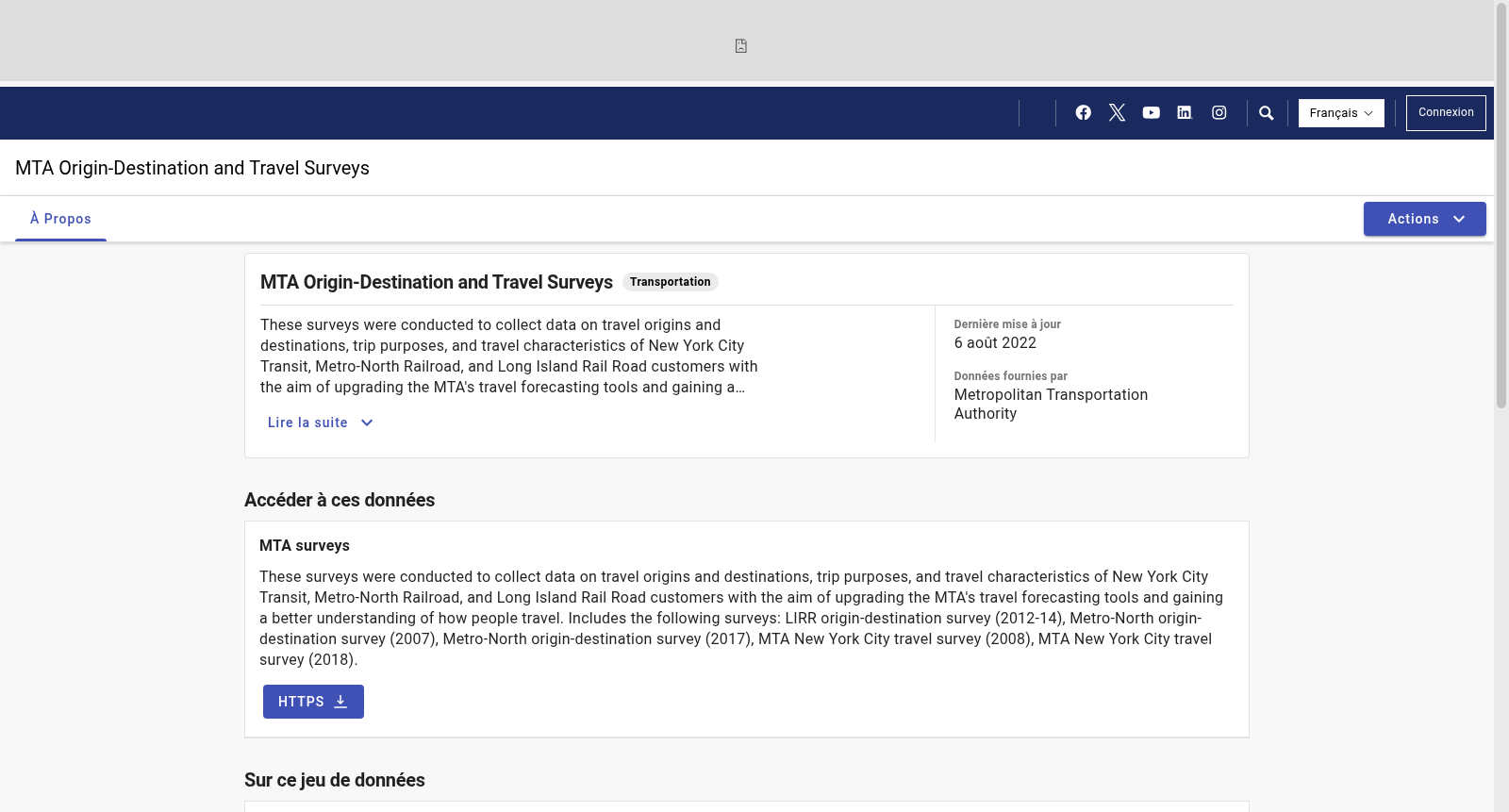Download data via the HTTPS button
The width and height of the screenshot is (1509, 812).
click(x=313, y=702)
